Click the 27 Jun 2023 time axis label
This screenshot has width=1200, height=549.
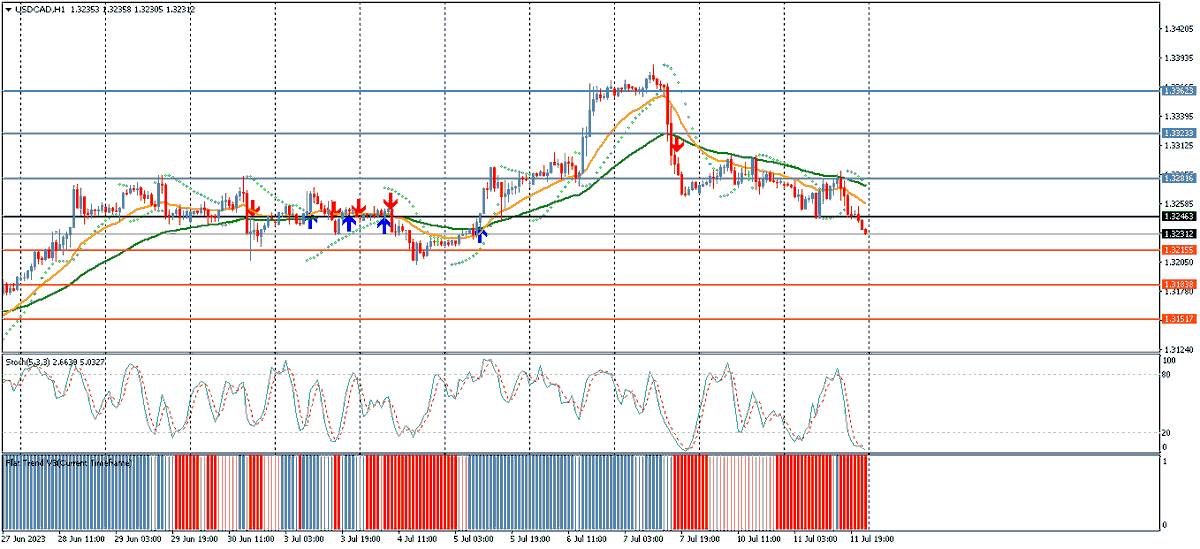tap(25, 537)
